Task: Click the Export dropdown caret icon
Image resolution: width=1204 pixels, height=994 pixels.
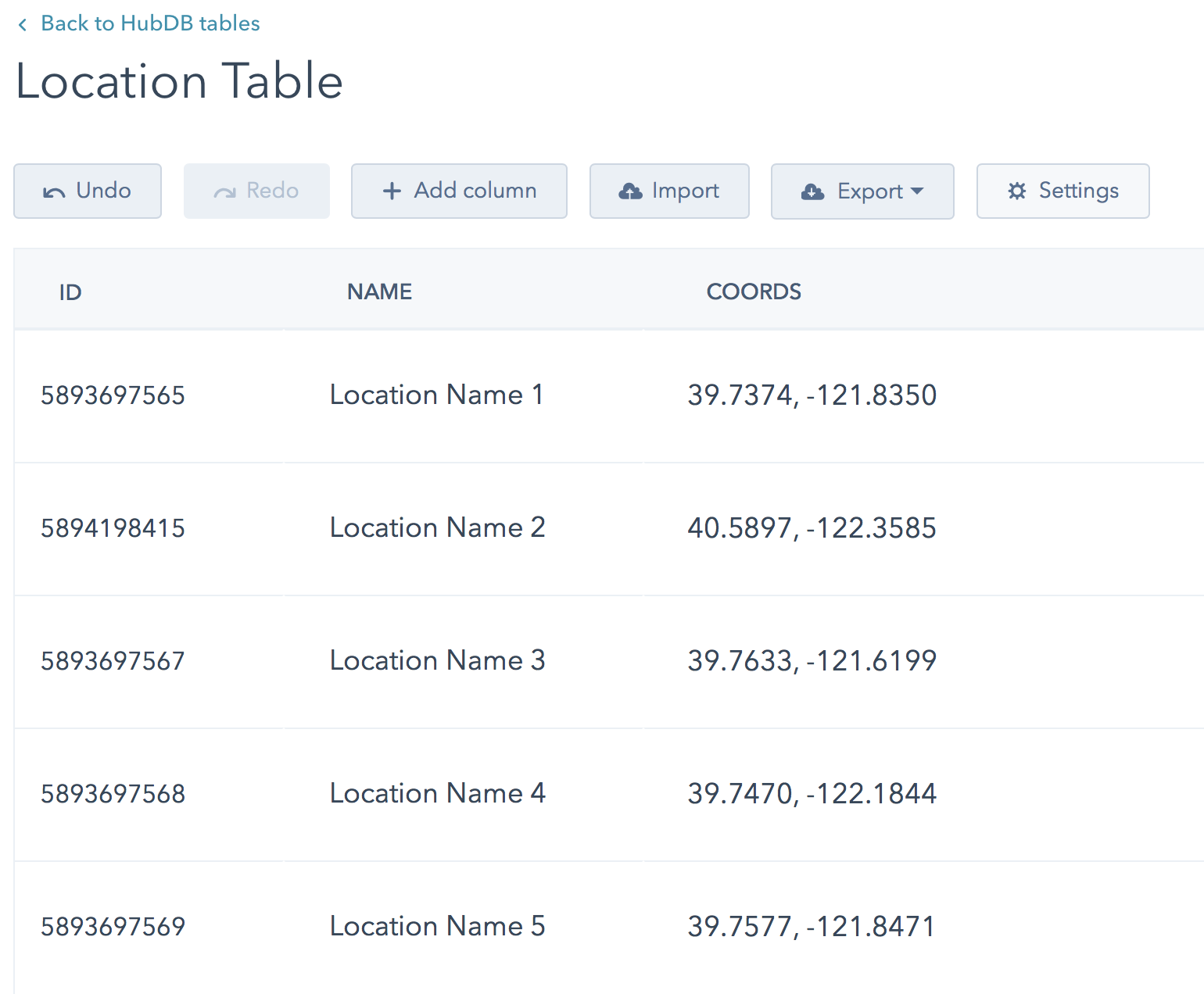Action: [x=919, y=191]
